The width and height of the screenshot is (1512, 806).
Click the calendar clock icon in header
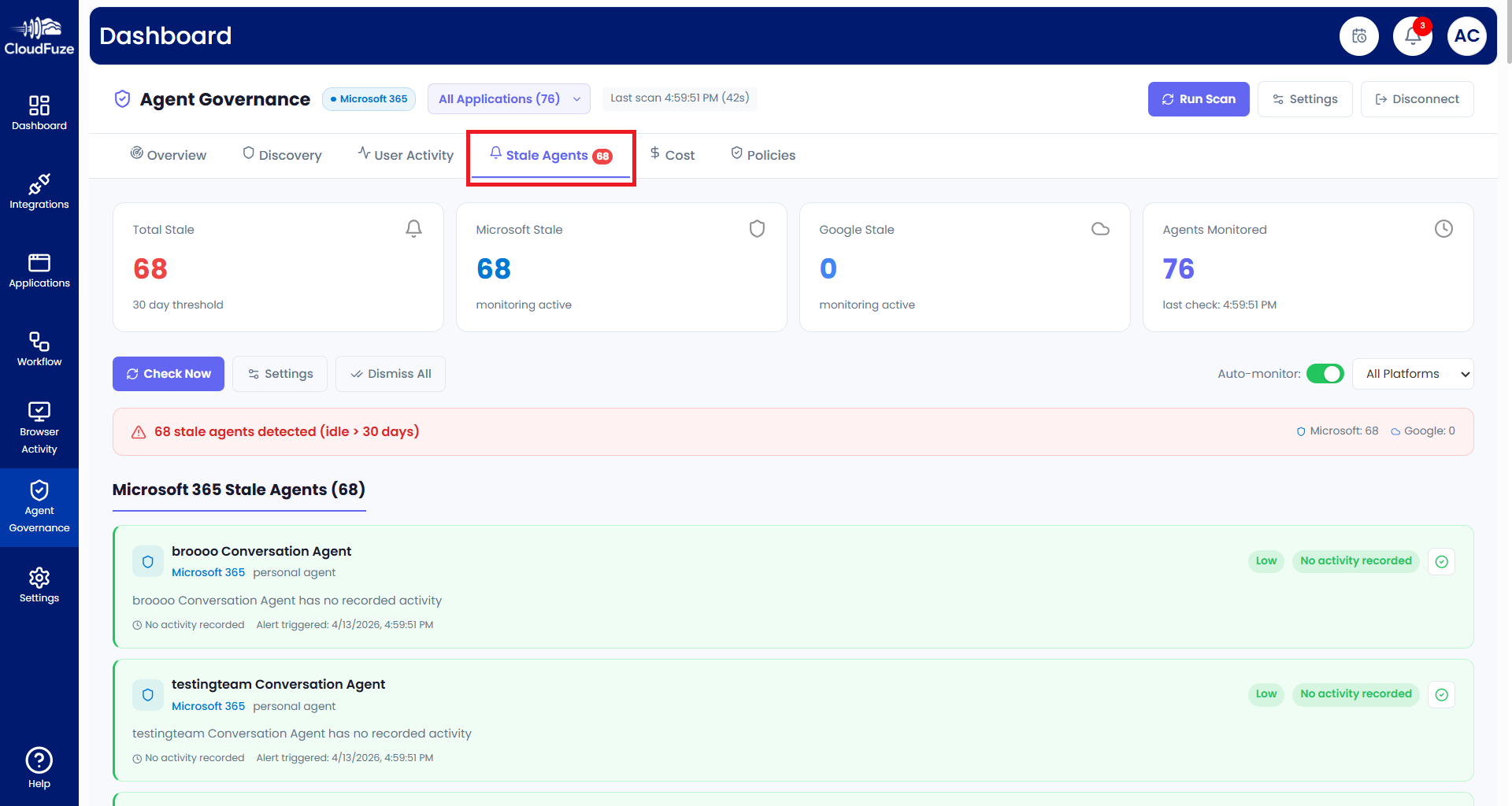tap(1359, 36)
